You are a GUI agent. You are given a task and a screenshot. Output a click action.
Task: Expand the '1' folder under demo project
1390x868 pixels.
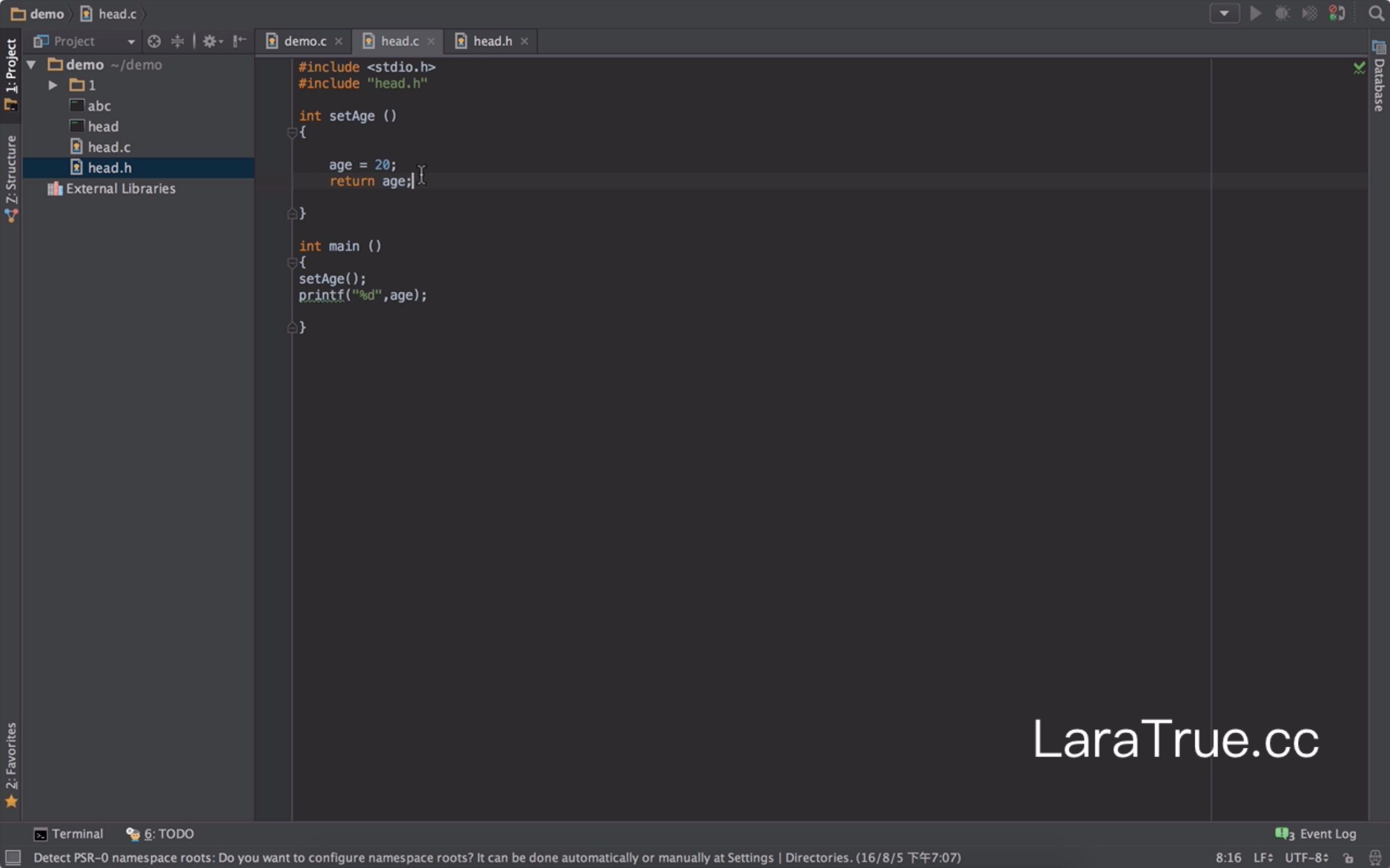click(51, 84)
